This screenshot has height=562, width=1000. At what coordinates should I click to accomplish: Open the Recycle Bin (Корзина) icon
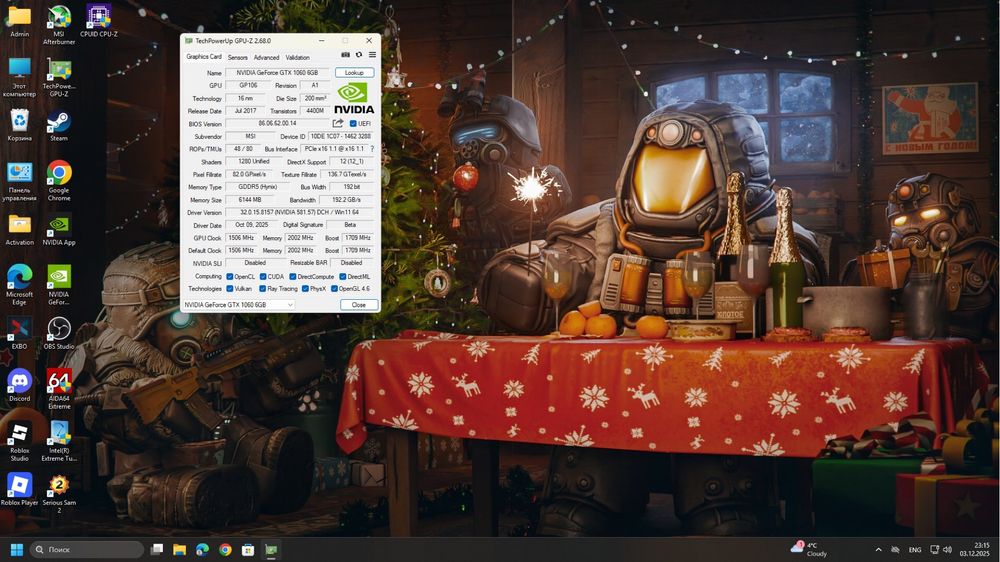pyautogui.click(x=19, y=126)
